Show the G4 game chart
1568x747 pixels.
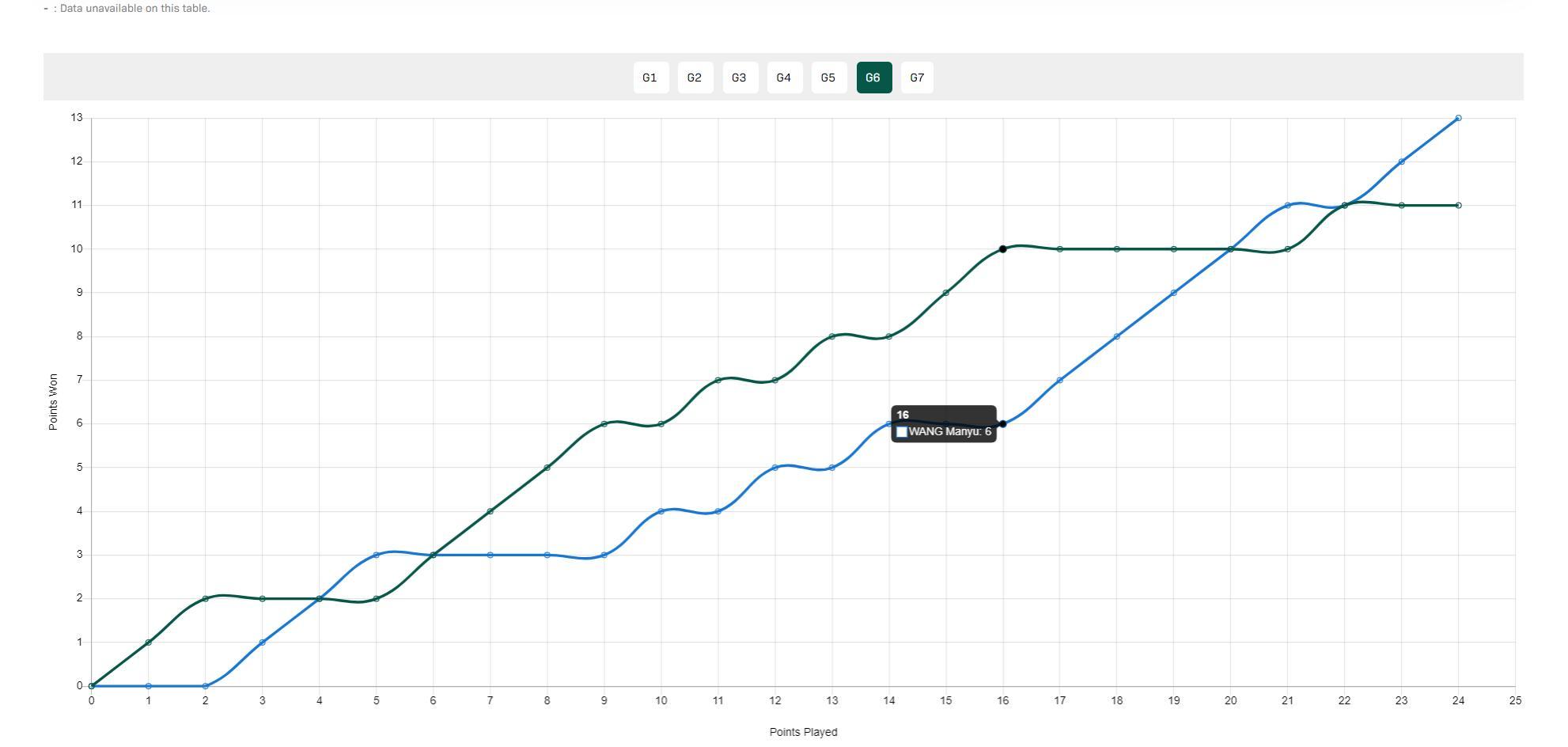pyautogui.click(x=784, y=78)
